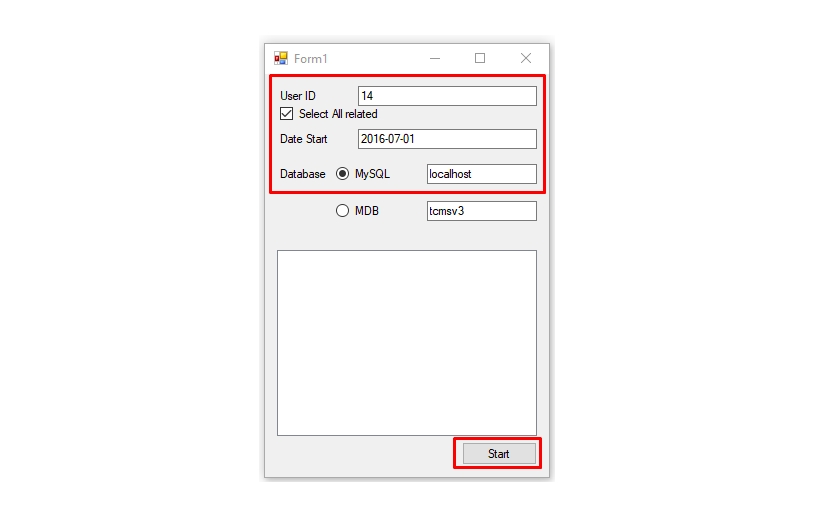This screenshot has width=818, height=511.
Task: Click the MDB option label text
Action: click(x=367, y=211)
